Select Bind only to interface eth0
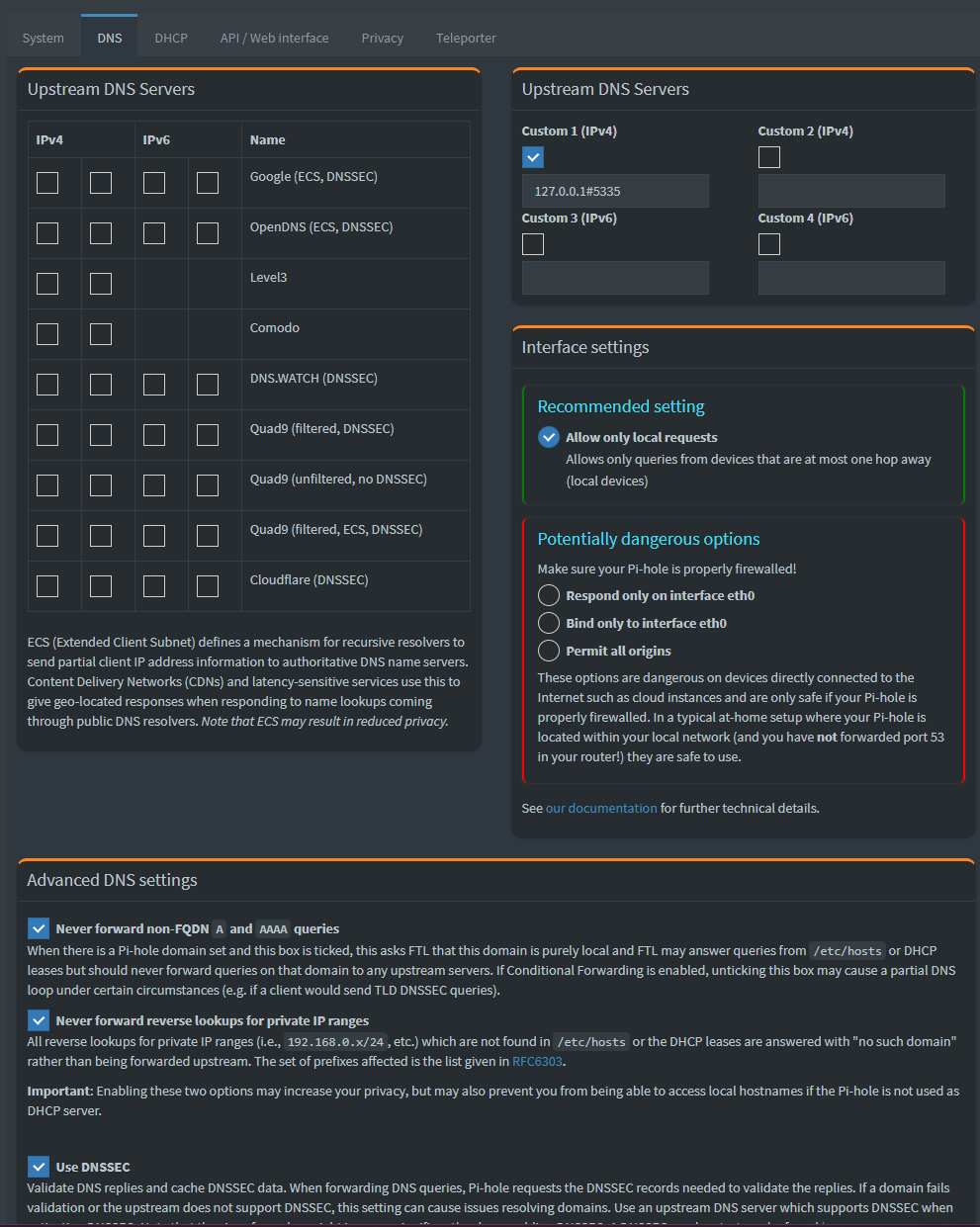The width and height of the screenshot is (980, 1227). tap(549, 623)
